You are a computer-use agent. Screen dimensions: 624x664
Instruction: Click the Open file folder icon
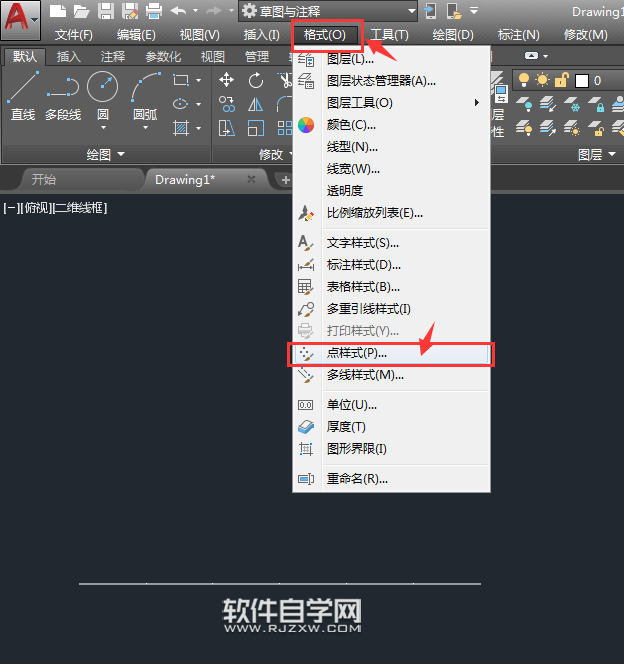[81, 11]
